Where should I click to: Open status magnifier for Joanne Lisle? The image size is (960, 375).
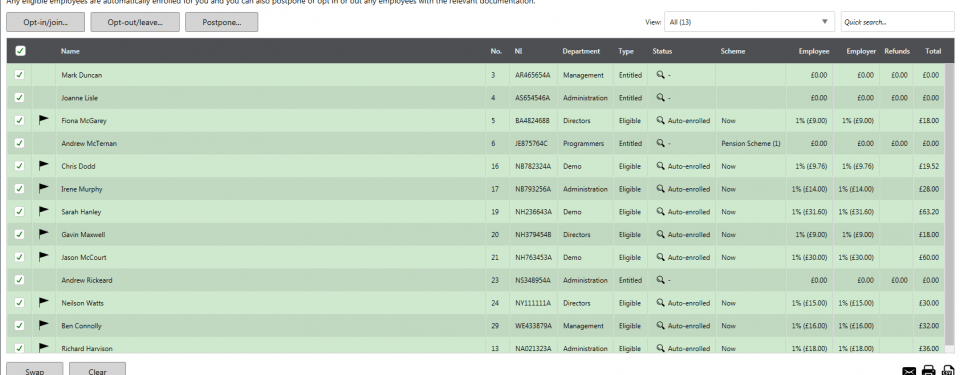coord(661,97)
